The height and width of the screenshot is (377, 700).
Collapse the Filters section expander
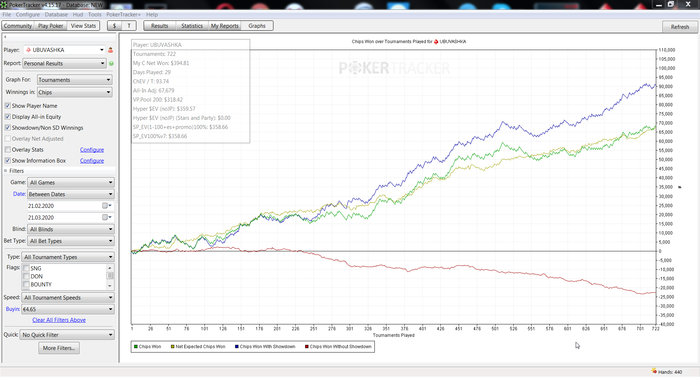point(6,171)
